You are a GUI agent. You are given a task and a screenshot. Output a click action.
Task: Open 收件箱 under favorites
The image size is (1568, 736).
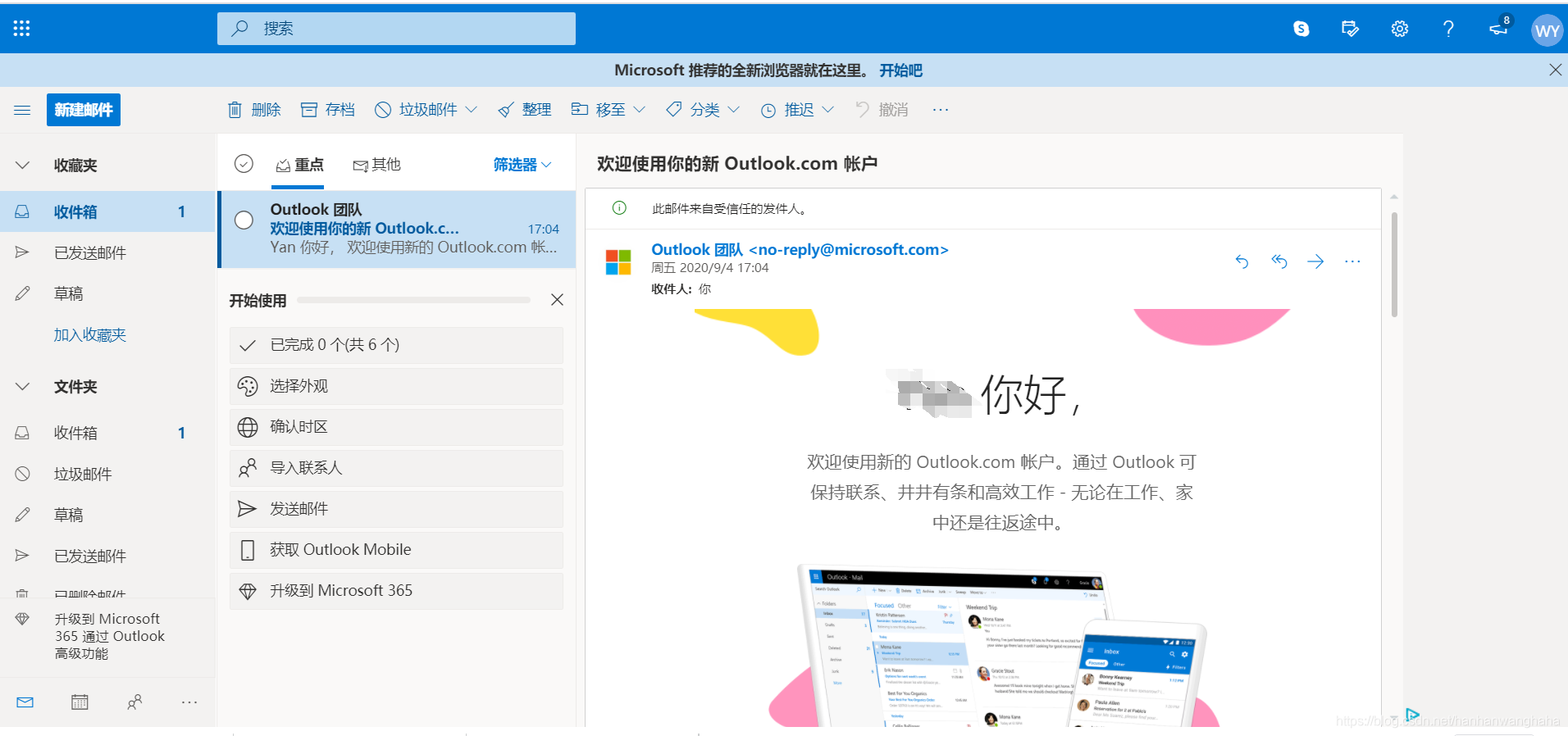(107, 211)
